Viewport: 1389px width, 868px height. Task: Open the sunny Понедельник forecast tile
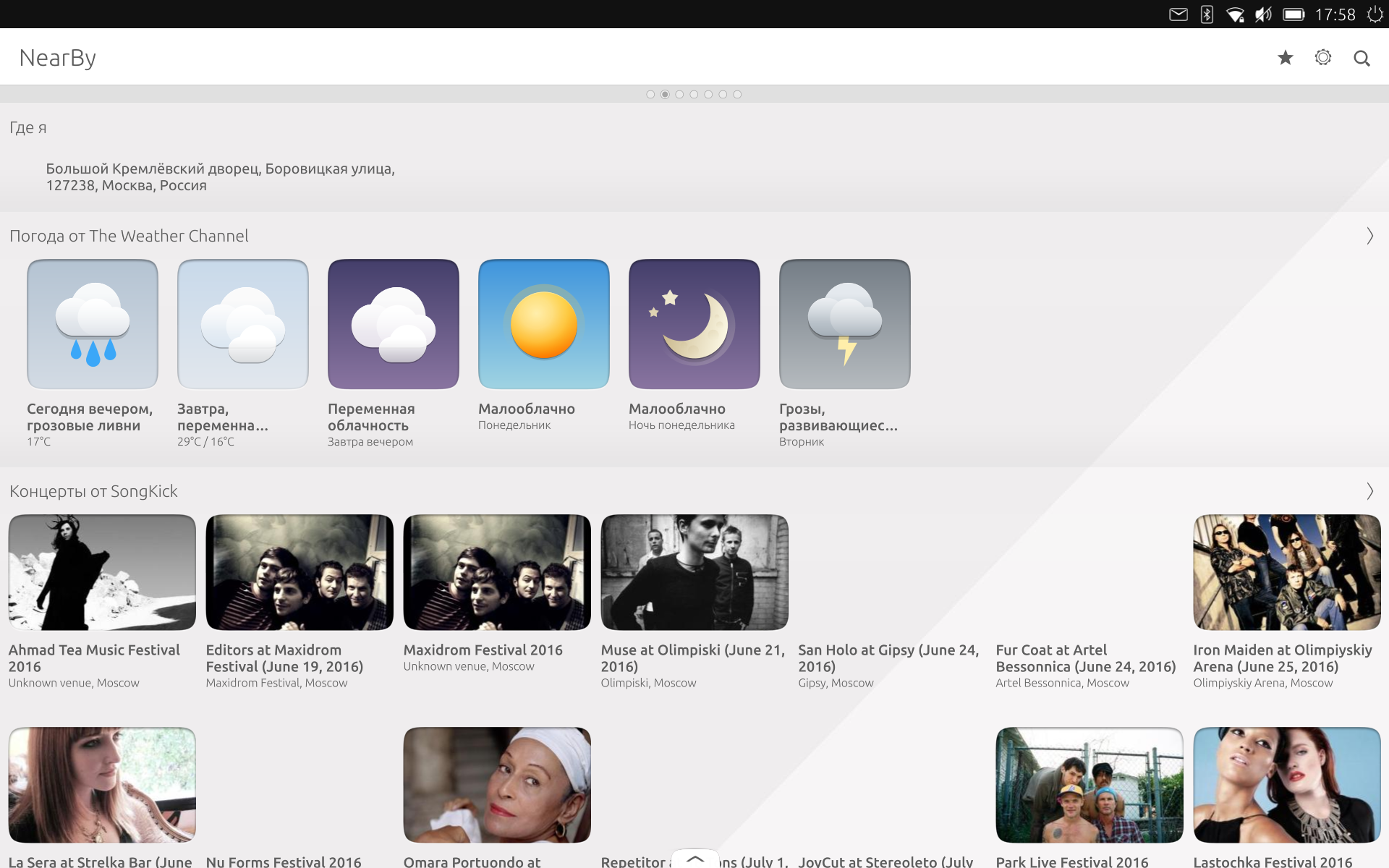[544, 324]
